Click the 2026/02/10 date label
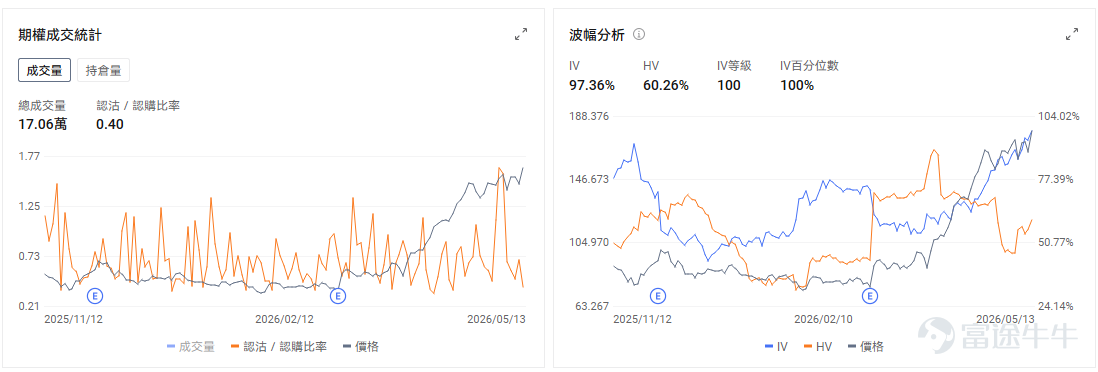 point(823,319)
